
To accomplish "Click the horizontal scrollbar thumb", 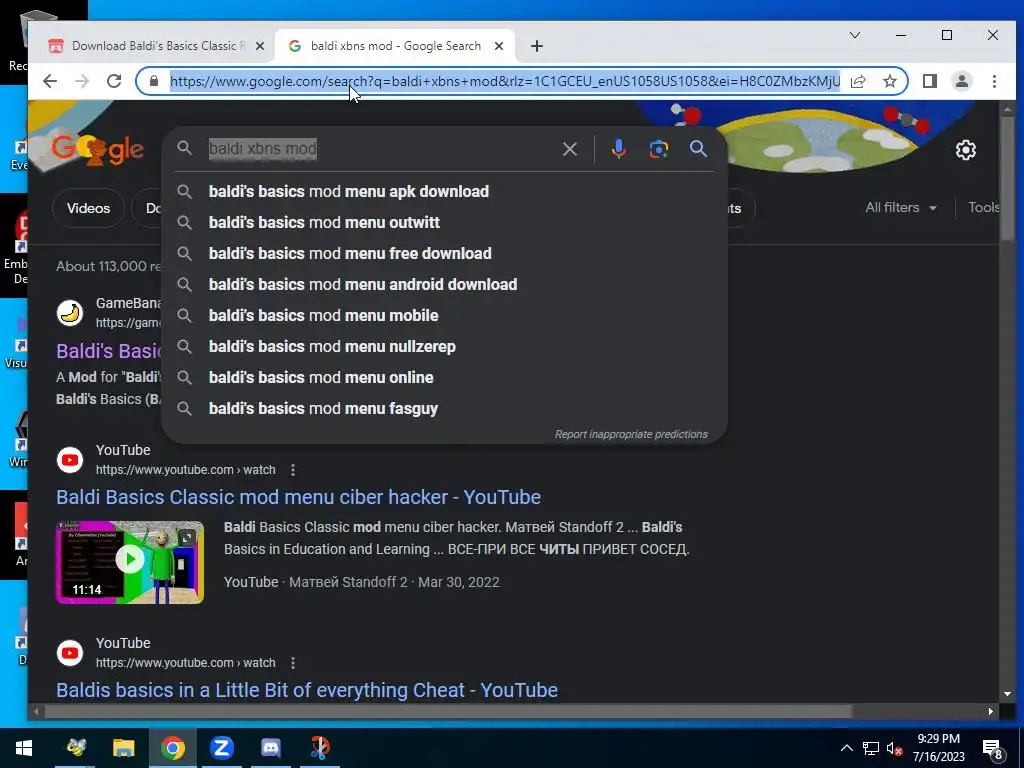I will [x=448, y=711].
